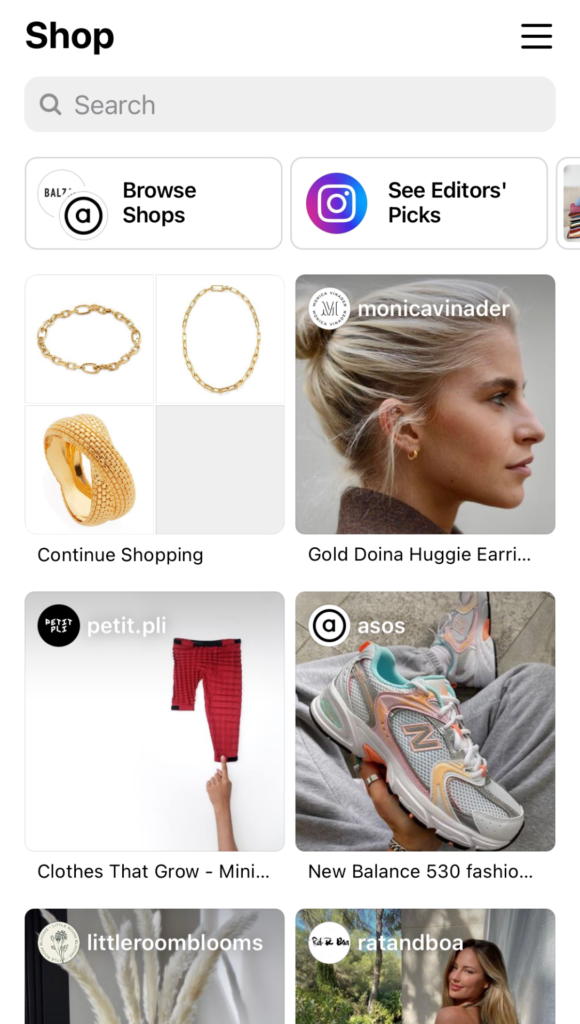View the red Clothes That Grow pants

pyautogui.click(x=155, y=721)
